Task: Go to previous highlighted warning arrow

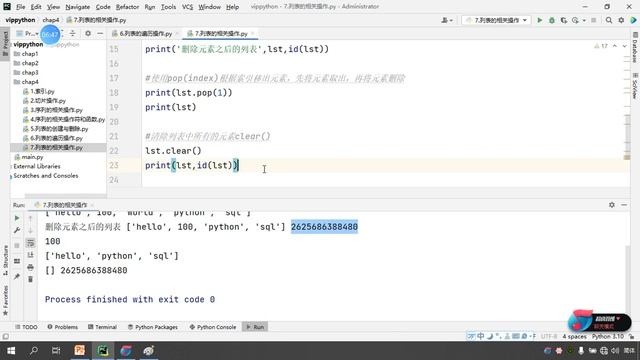Action: click(x=615, y=46)
